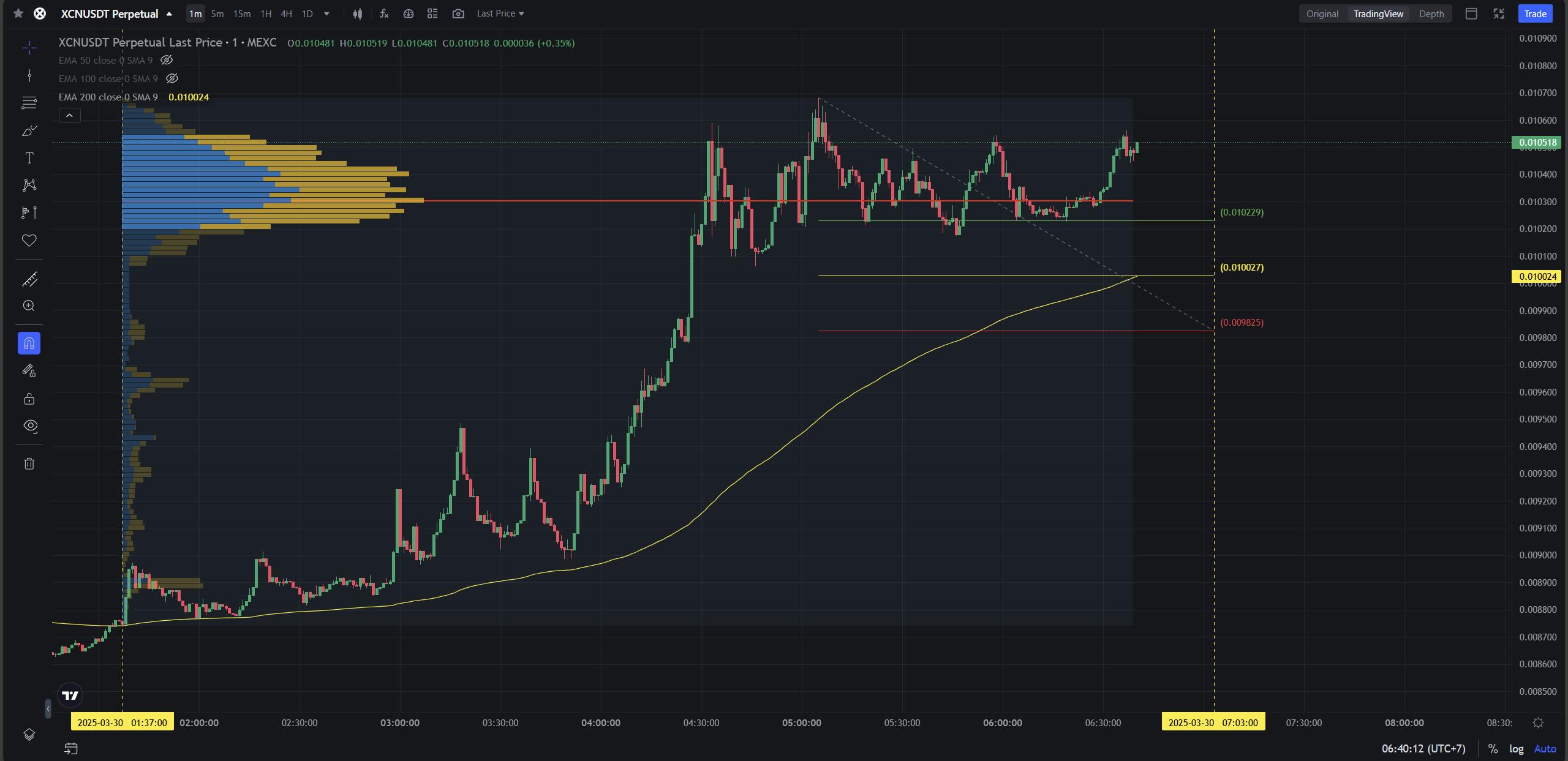
Task: Click the blue Trade button
Action: point(1534,13)
